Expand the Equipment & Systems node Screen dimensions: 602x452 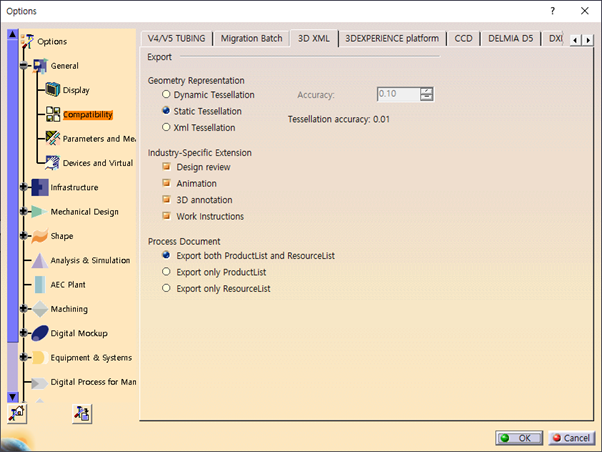24,357
